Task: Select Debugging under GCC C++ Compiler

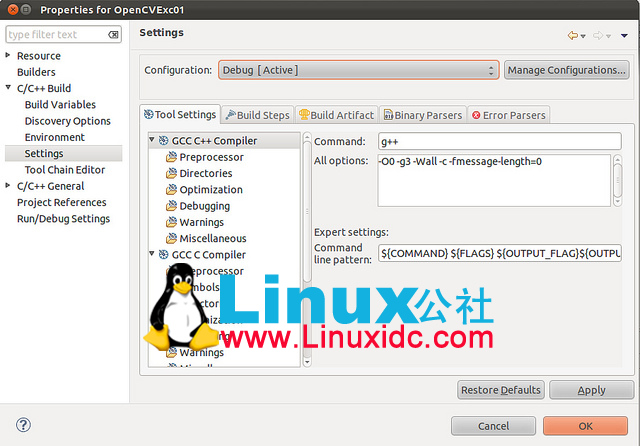Action: click(x=204, y=206)
